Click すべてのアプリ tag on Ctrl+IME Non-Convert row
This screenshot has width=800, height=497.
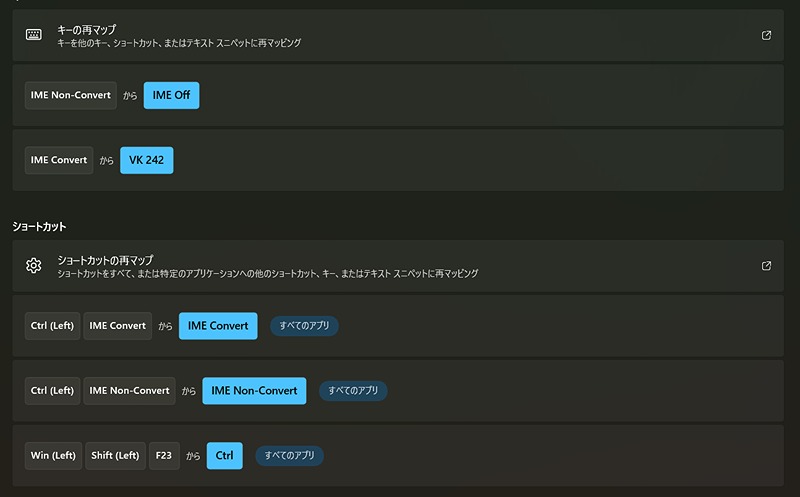pos(353,391)
